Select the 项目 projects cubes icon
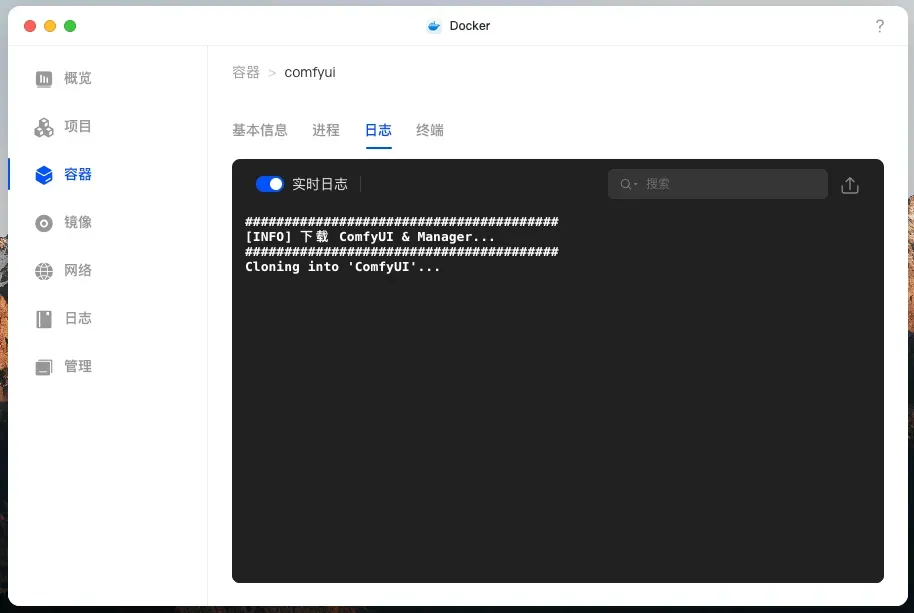914x613 pixels. (x=44, y=127)
